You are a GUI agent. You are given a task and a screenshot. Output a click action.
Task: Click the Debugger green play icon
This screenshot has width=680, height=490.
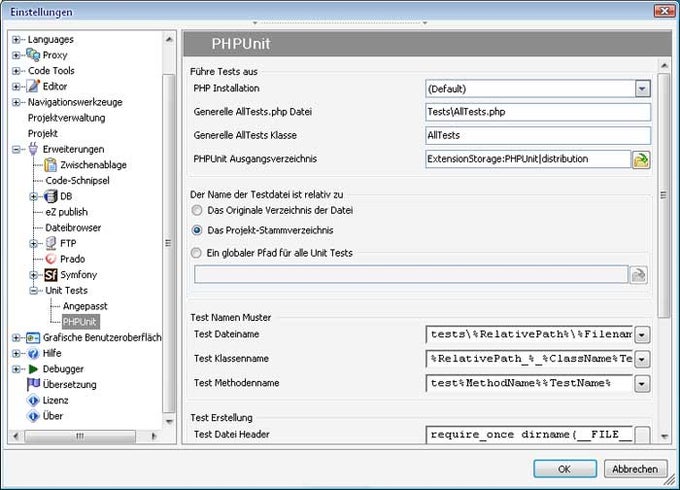[33, 369]
